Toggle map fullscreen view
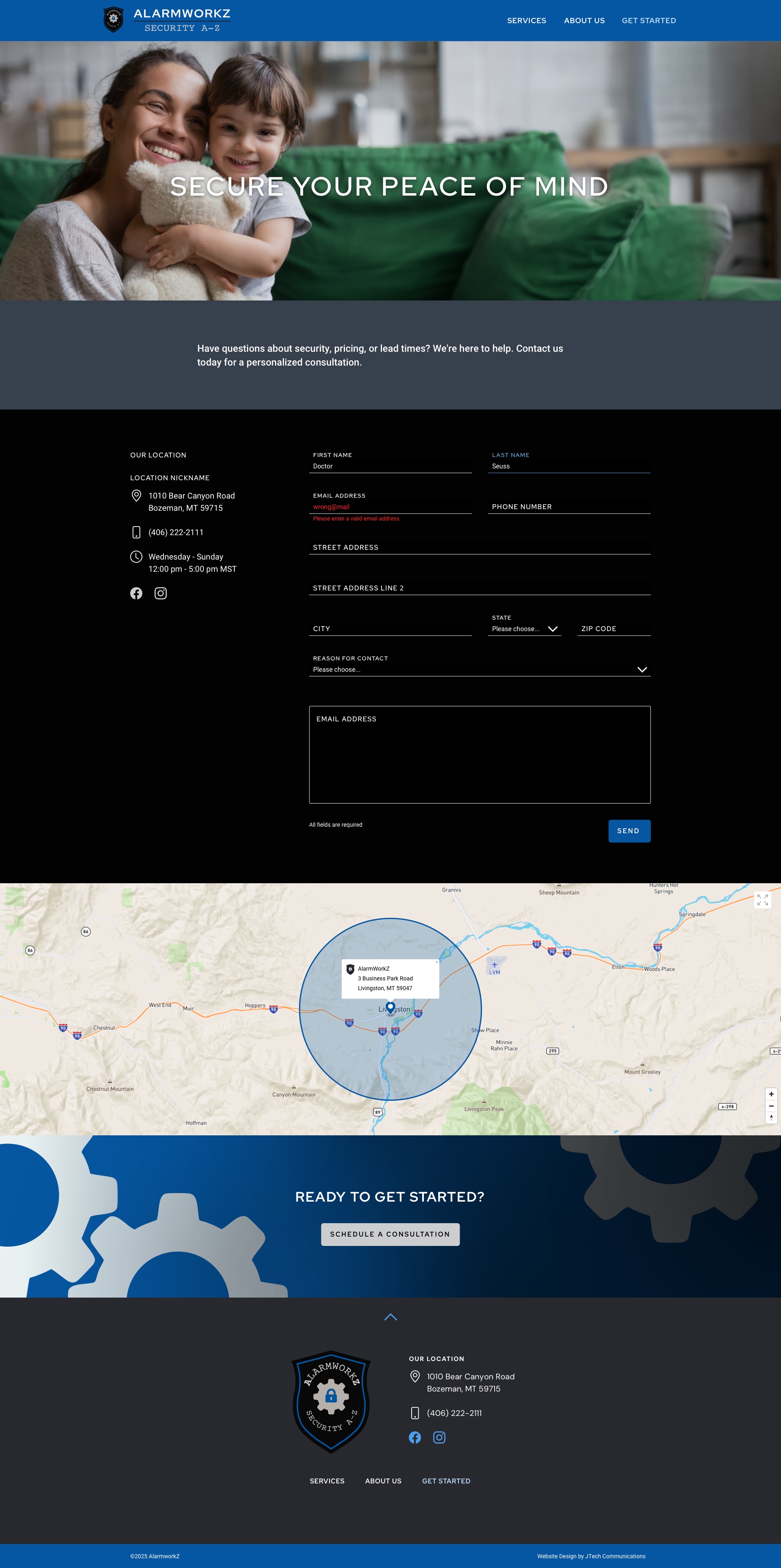This screenshot has width=781, height=1568. click(762, 899)
